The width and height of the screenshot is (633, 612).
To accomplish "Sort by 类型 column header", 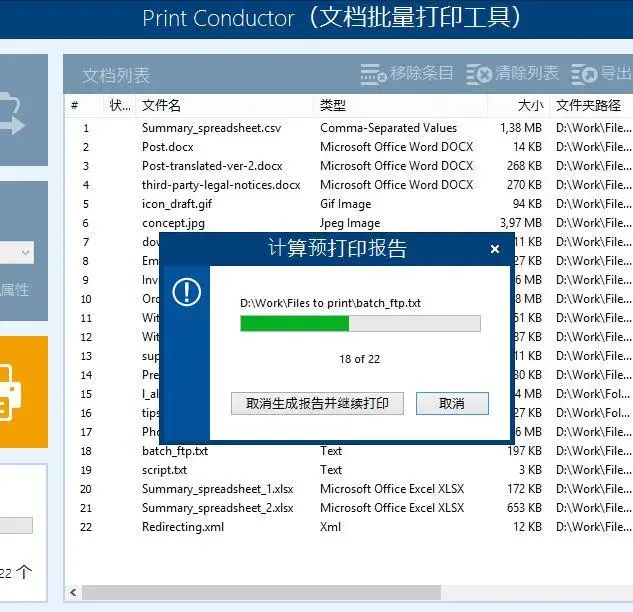I will pos(400,106).
